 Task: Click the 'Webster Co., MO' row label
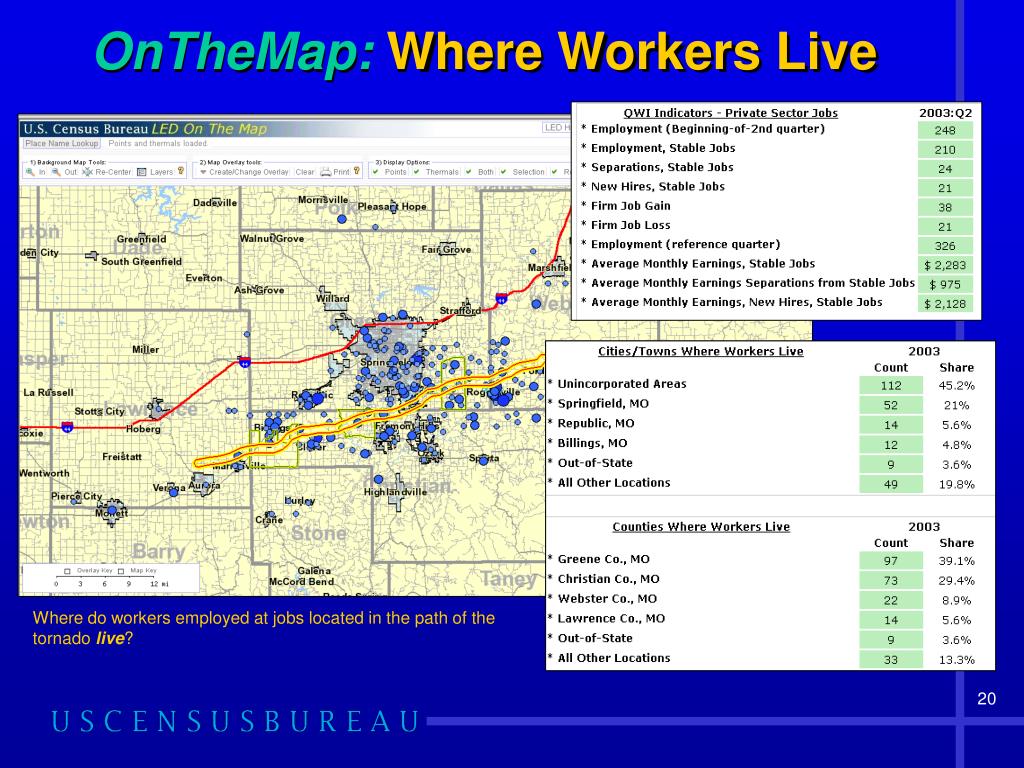click(x=607, y=599)
